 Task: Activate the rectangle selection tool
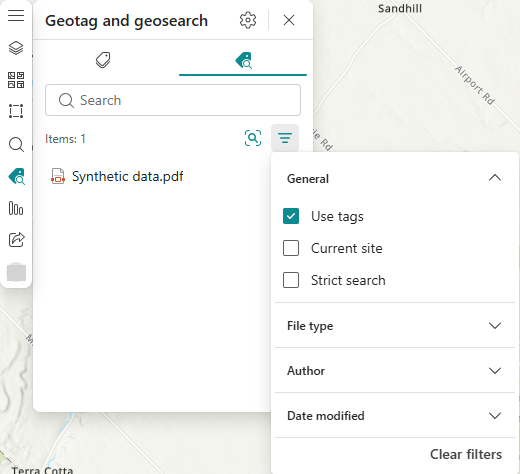tap(16, 111)
